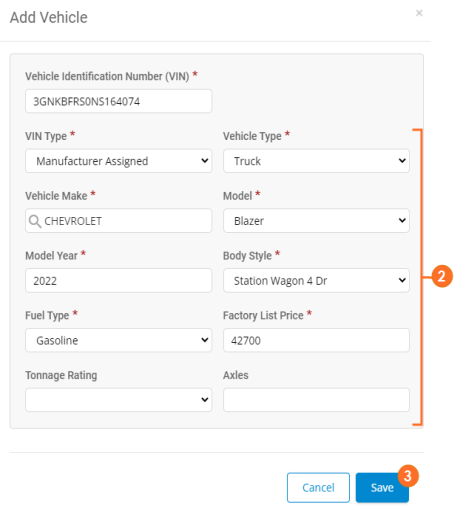
Task: Click the VIN input field
Action: 118,101
